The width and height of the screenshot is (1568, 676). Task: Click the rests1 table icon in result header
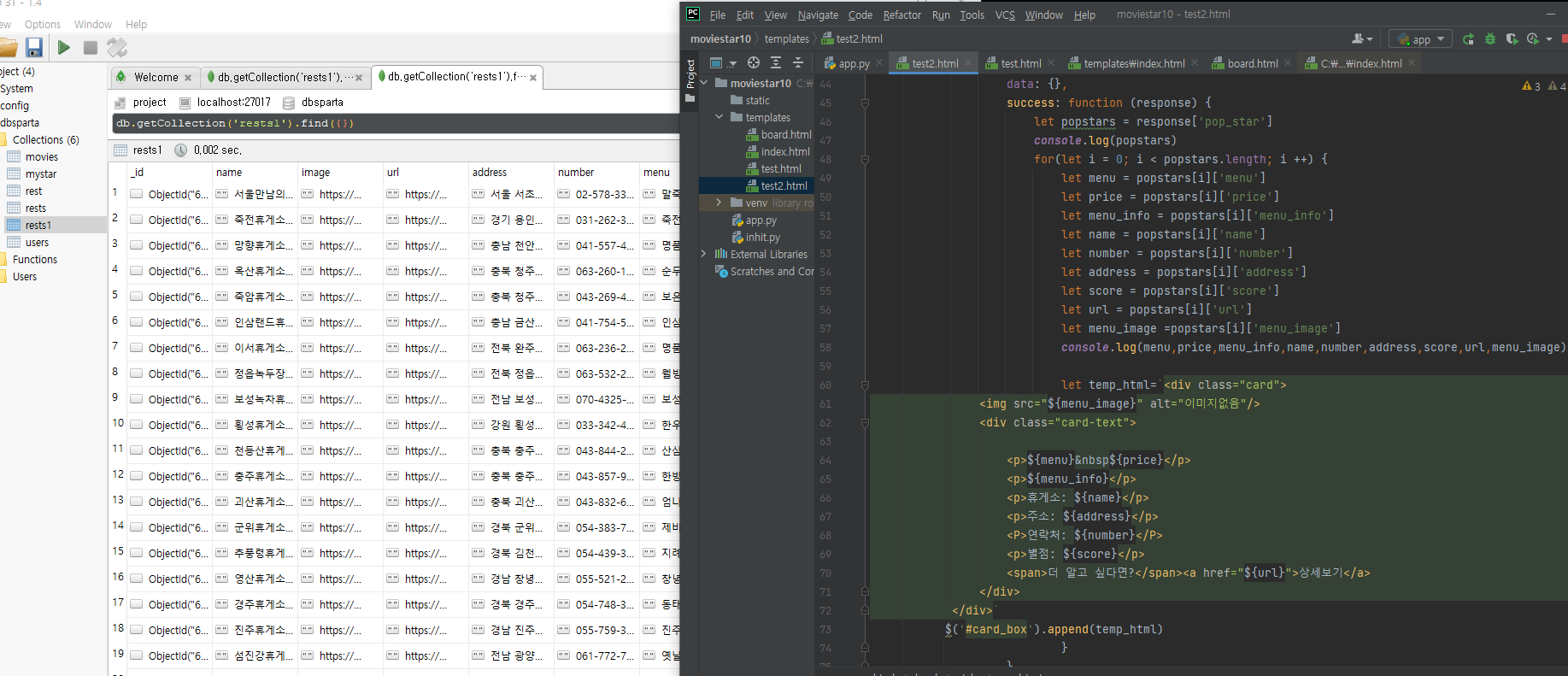(120, 150)
